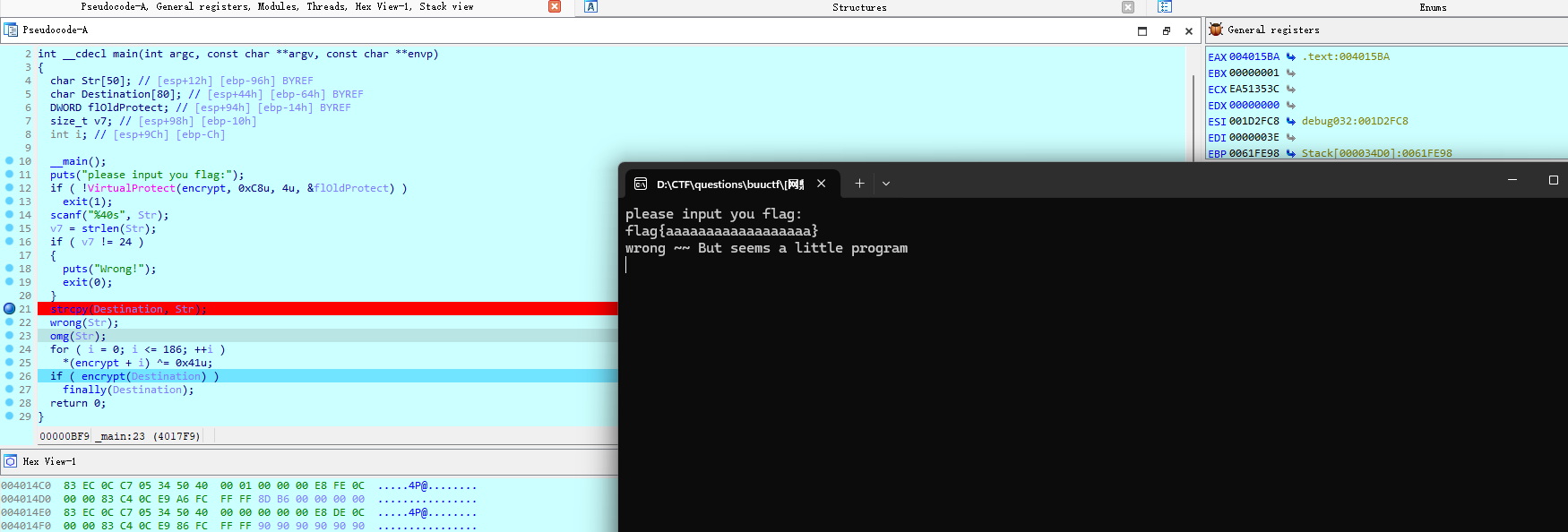Toggle breakpoint dot at line 14
This screenshot has width=1568, height=532.
9,215
